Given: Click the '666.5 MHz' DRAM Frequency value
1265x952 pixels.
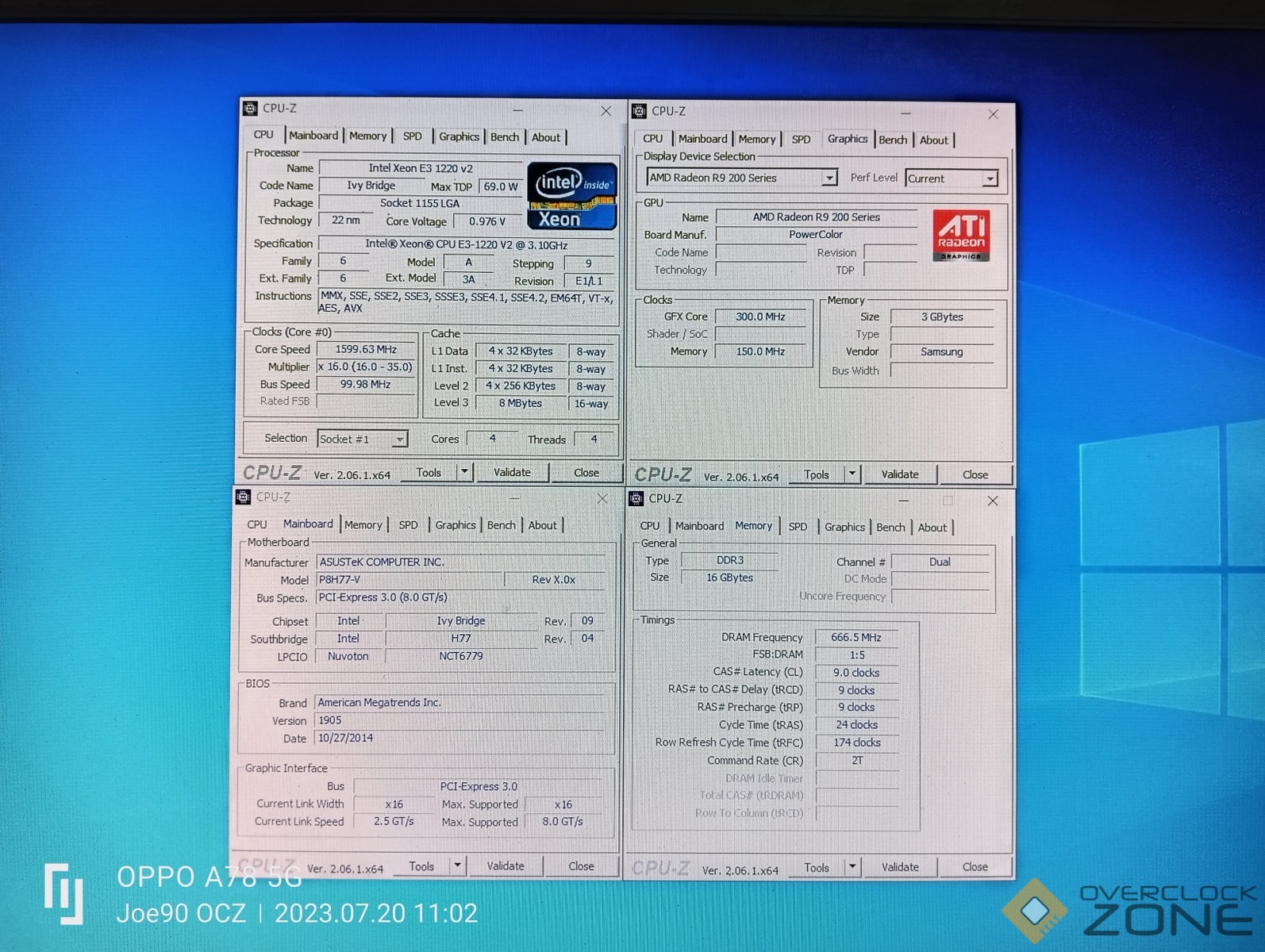Looking at the screenshot, I should [x=856, y=637].
